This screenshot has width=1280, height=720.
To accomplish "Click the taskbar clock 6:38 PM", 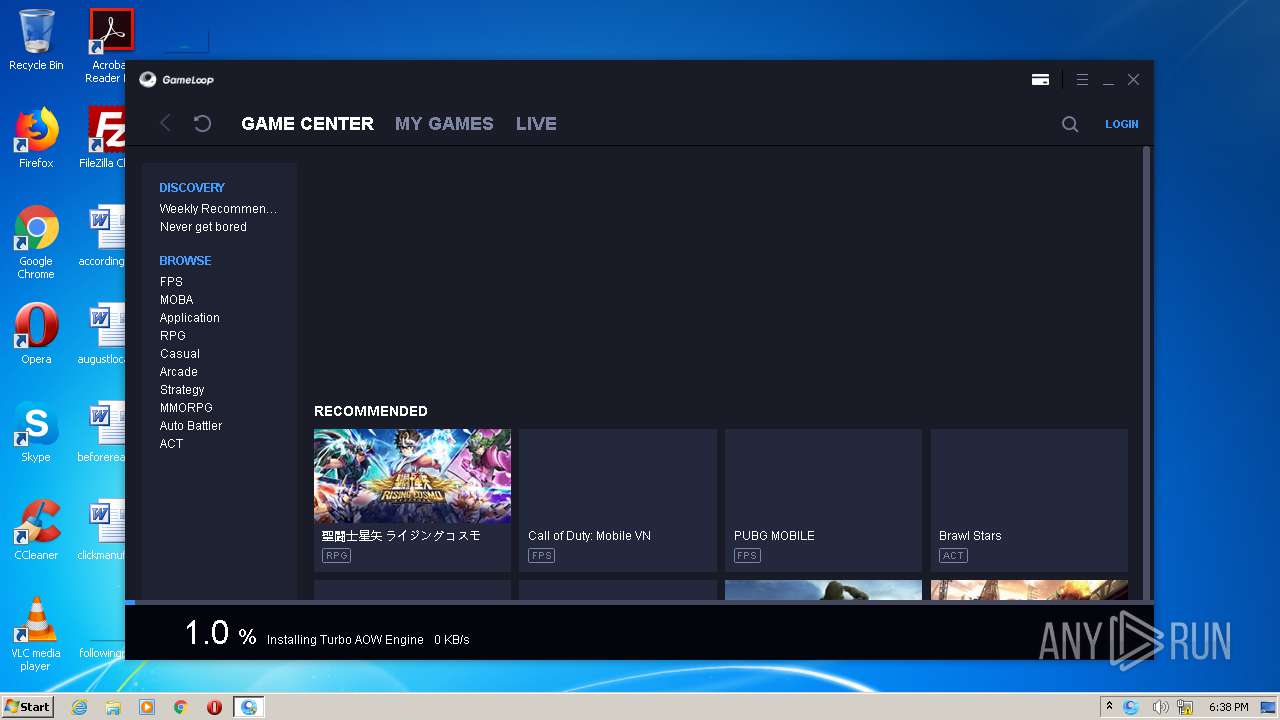I will [1228, 707].
